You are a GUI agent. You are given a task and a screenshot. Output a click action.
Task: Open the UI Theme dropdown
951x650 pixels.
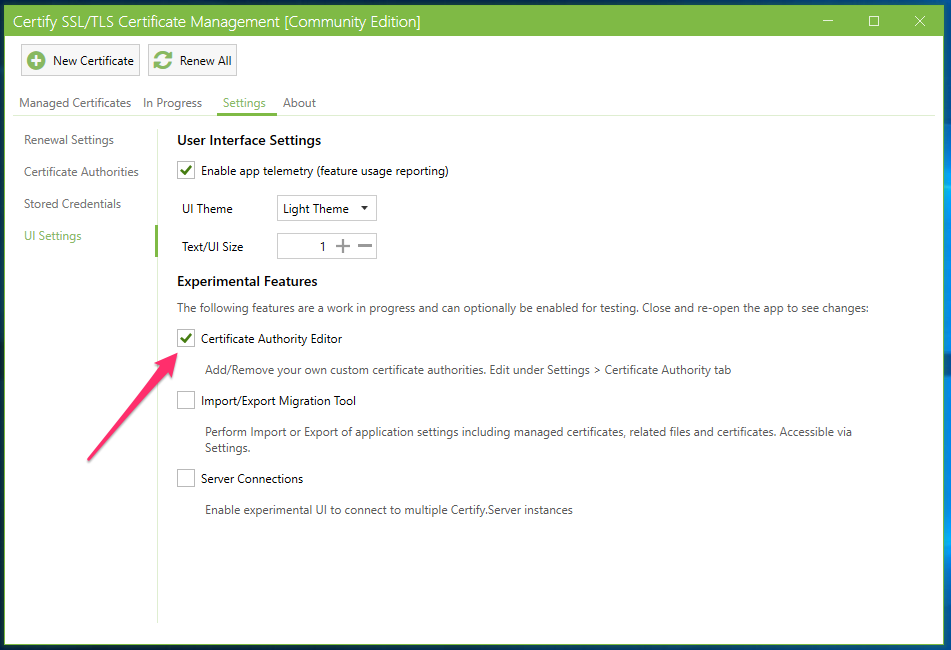[326, 209]
